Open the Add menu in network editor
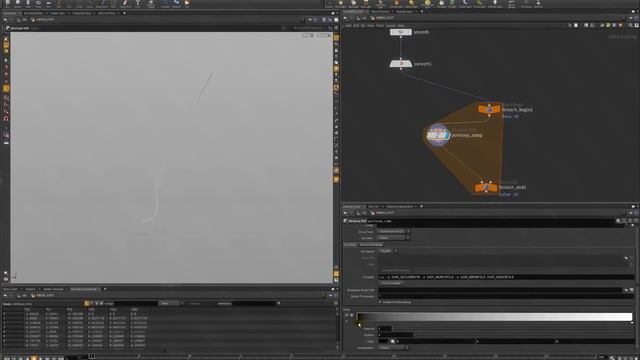This screenshot has height=360, width=640. click(x=348, y=25)
